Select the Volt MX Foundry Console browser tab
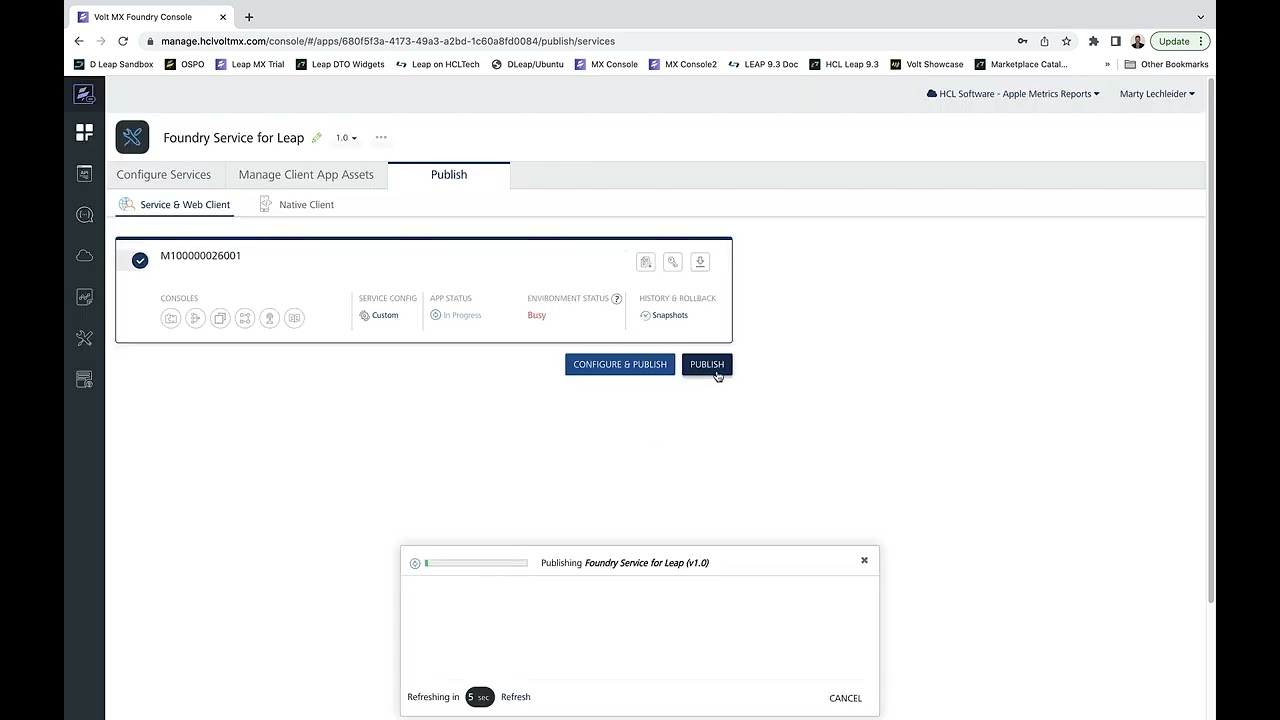 [x=152, y=17]
